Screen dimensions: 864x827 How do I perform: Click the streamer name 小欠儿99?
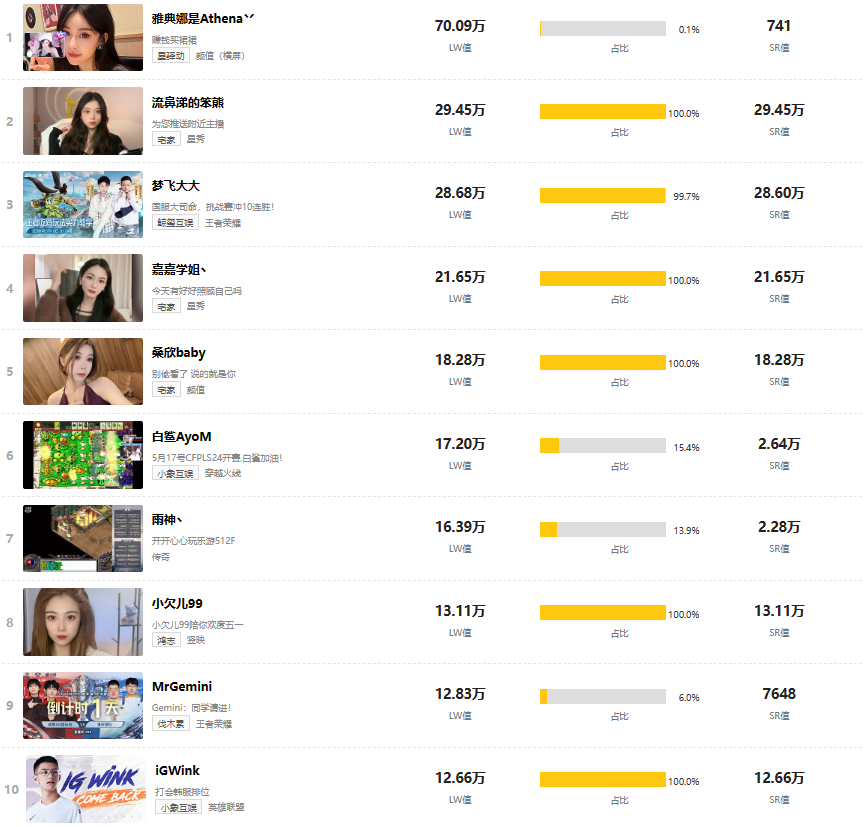point(177,603)
